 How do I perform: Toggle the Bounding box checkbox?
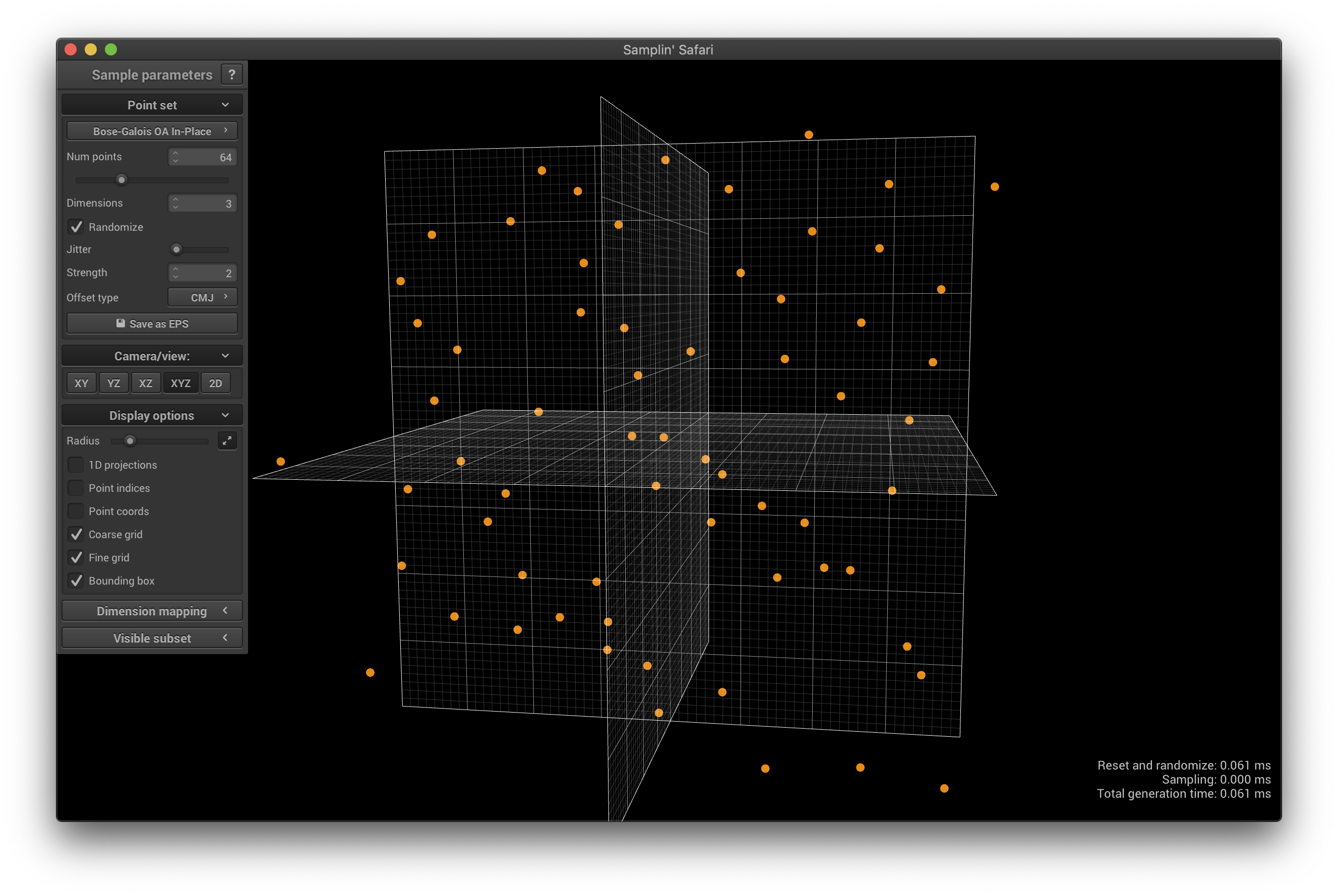[x=76, y=580]
